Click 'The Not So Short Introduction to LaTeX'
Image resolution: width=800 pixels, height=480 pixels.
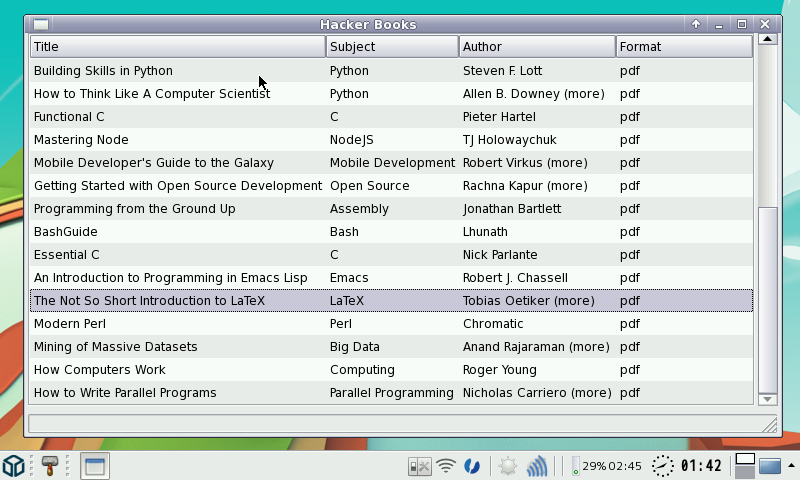391,300
